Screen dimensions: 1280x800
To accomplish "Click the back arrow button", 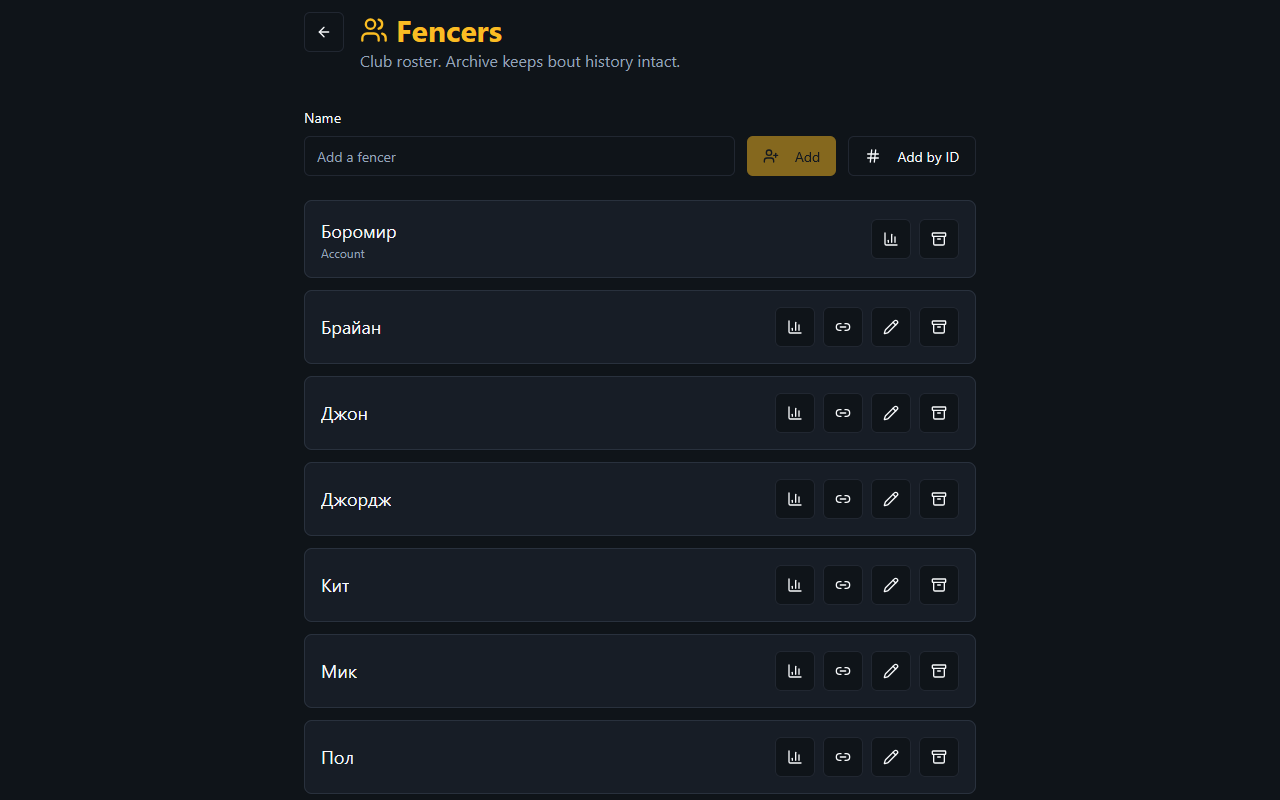I will coord(324,32).
